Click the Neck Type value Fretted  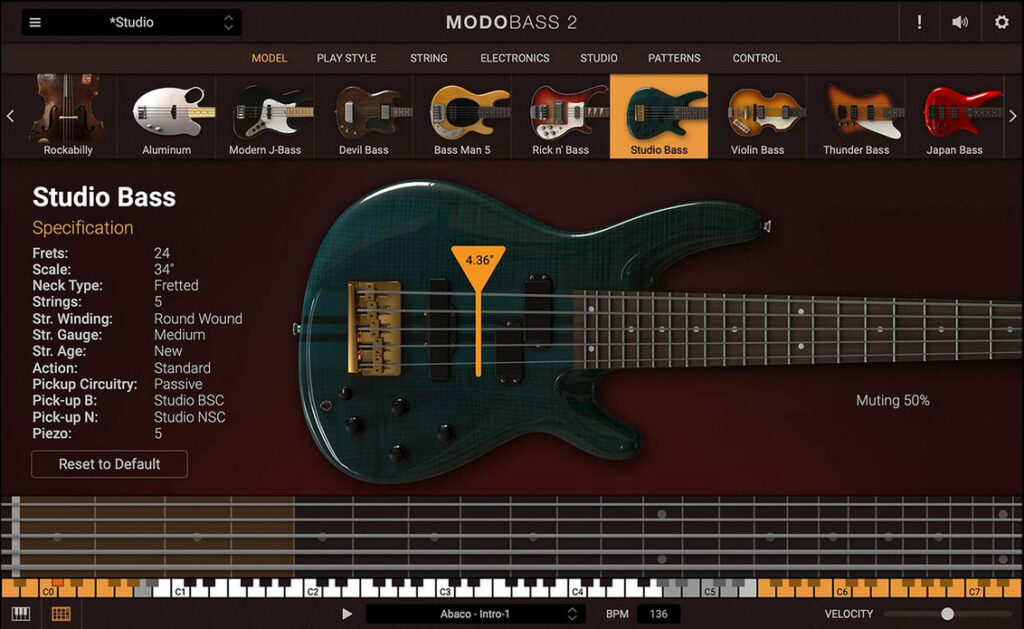(176, 285)
